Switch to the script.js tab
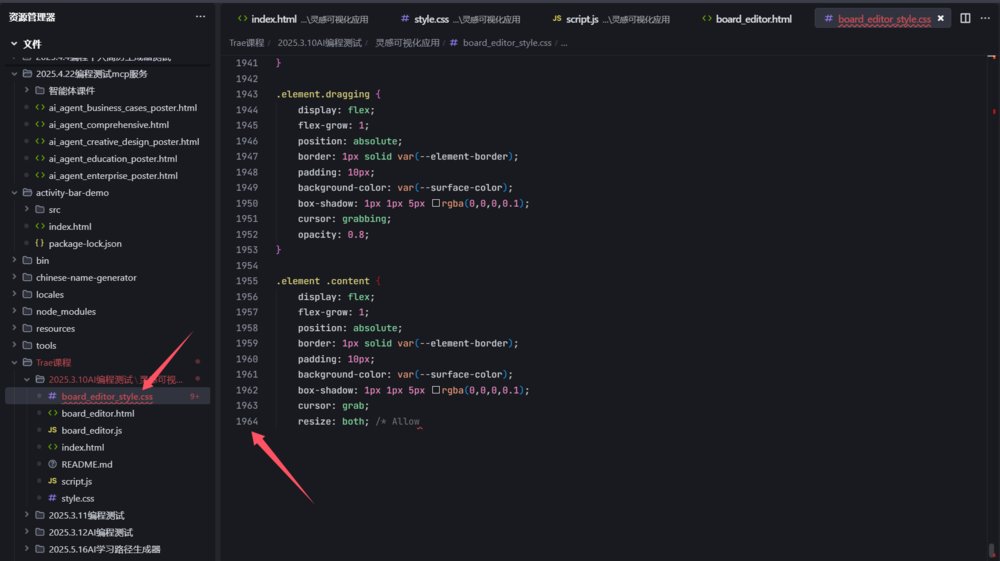The image size is (1000, 561). click(579, 19)
